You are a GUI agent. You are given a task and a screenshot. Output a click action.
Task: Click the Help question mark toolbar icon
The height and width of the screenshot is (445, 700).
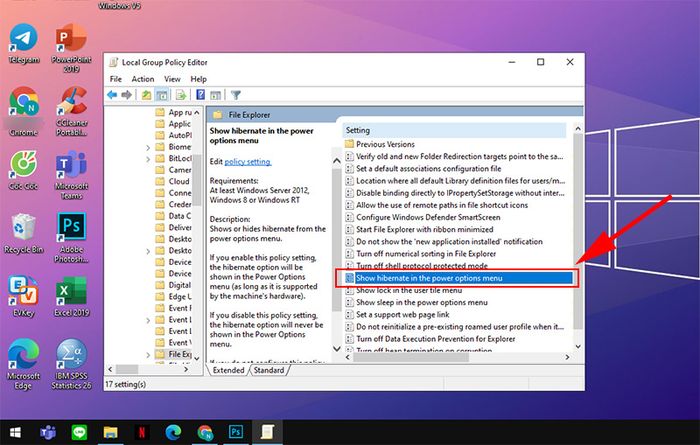tap(200, 95)
